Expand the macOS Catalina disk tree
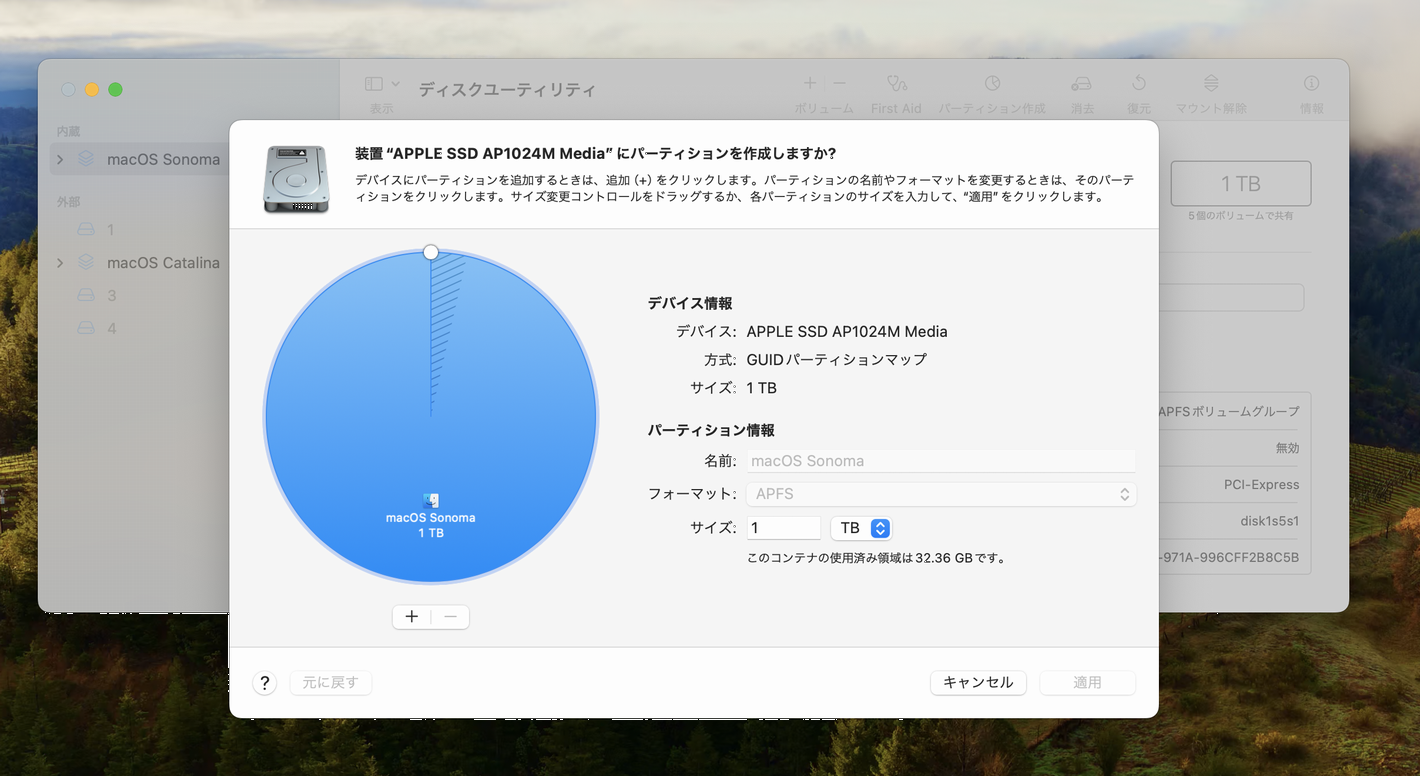 [61, 263]
